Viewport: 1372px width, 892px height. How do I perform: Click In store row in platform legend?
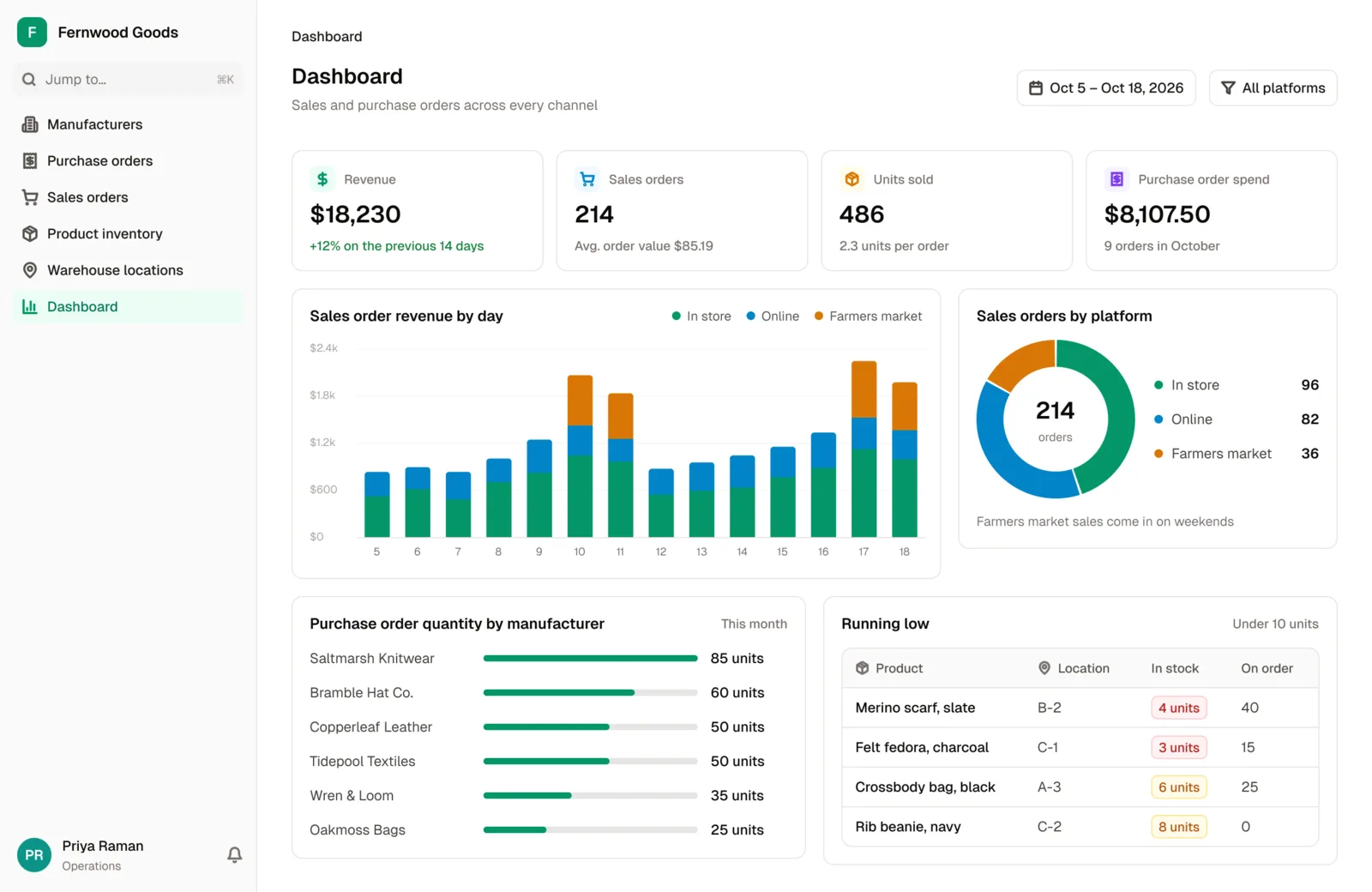(x=1237, y=385)
